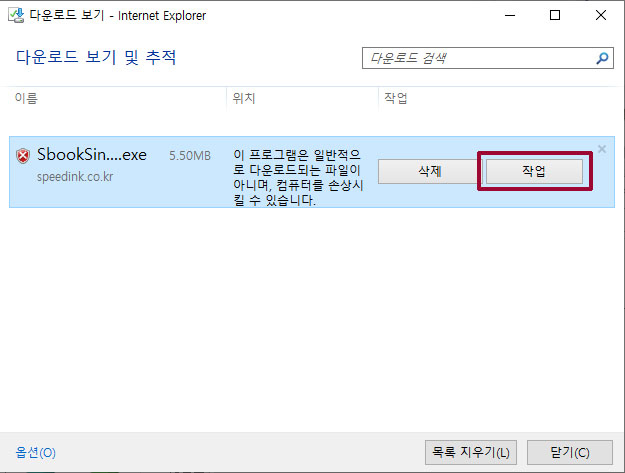Click the 5.50MB file size label
Image resolution: width=625 pixels, height=473 pixels.
pyautogui.click(x=190, y=156)
